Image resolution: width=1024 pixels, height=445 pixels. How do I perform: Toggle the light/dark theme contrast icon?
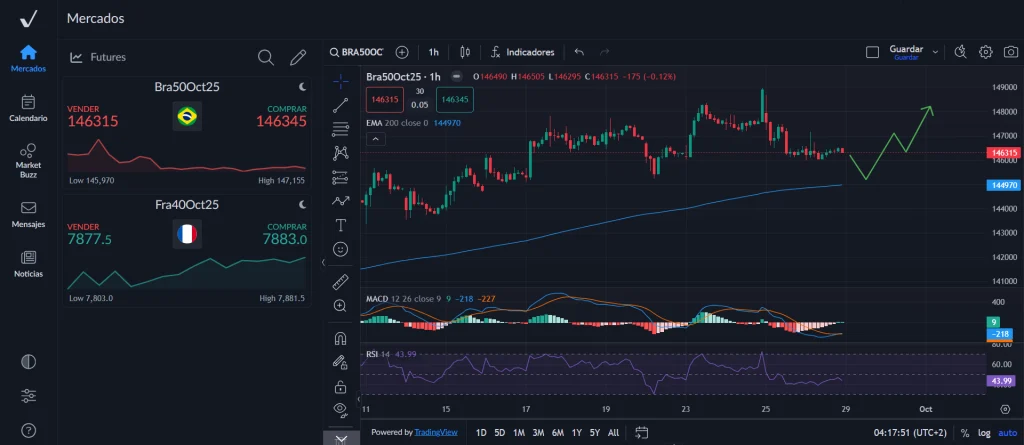click(x=28, y=362)
